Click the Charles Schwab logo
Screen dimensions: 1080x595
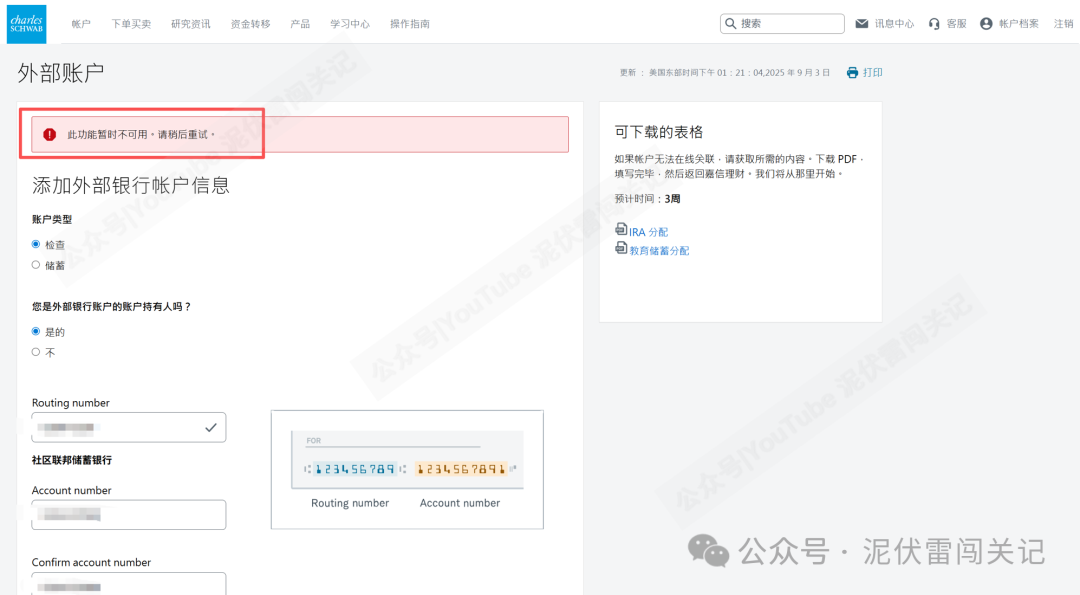25,23
